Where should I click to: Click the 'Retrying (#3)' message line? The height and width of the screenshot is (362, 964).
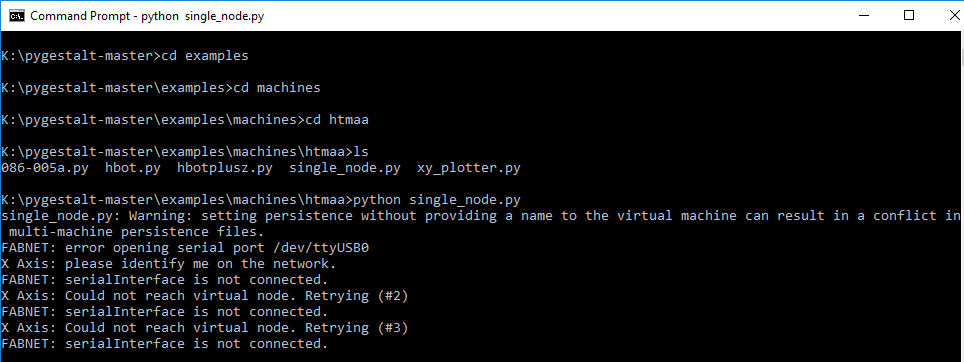(x=205, y=328)
